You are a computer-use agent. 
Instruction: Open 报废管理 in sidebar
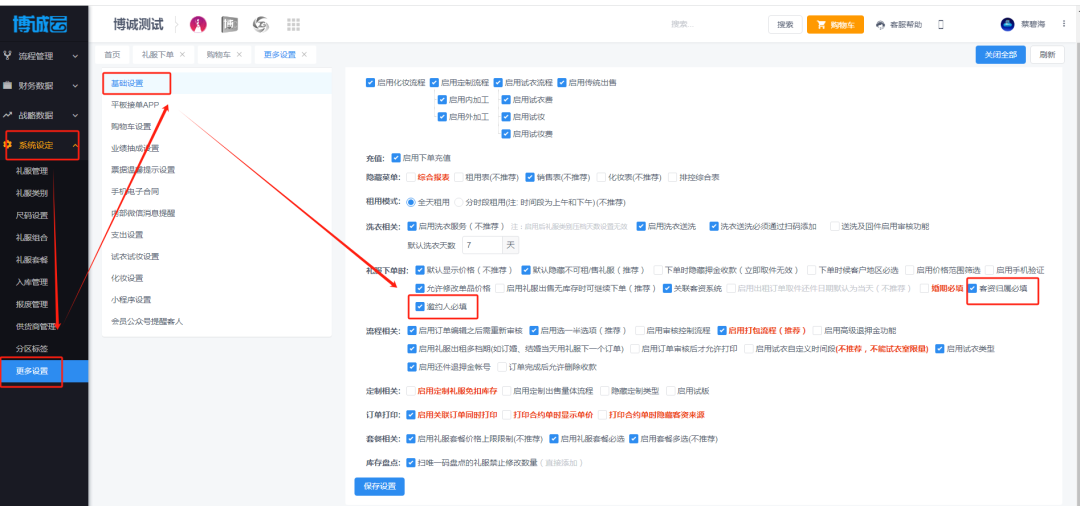32,304
